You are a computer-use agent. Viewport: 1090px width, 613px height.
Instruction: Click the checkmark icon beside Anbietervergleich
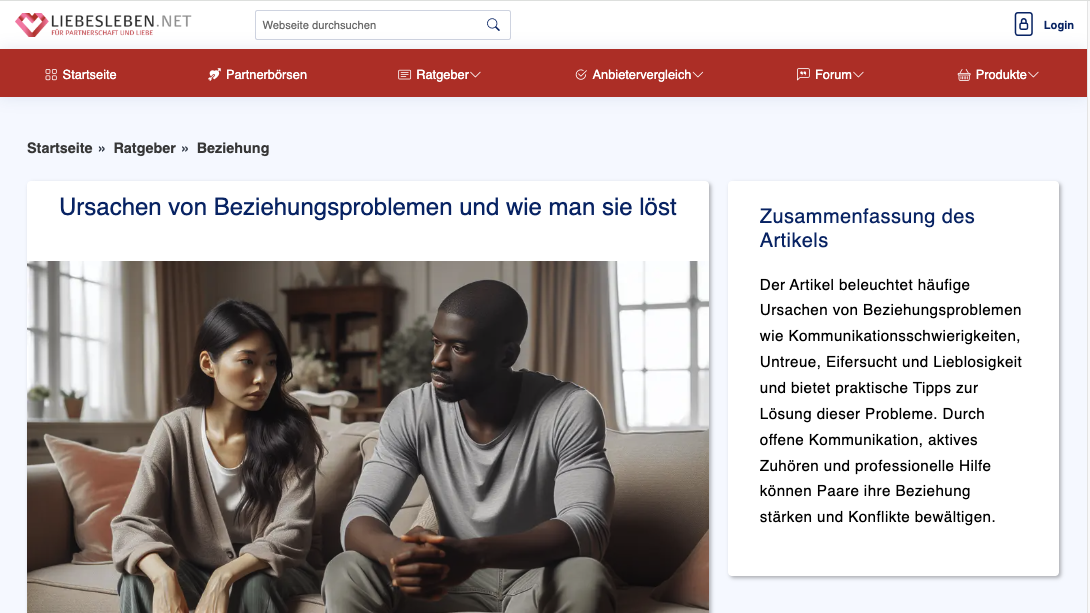tap(580, 73)
